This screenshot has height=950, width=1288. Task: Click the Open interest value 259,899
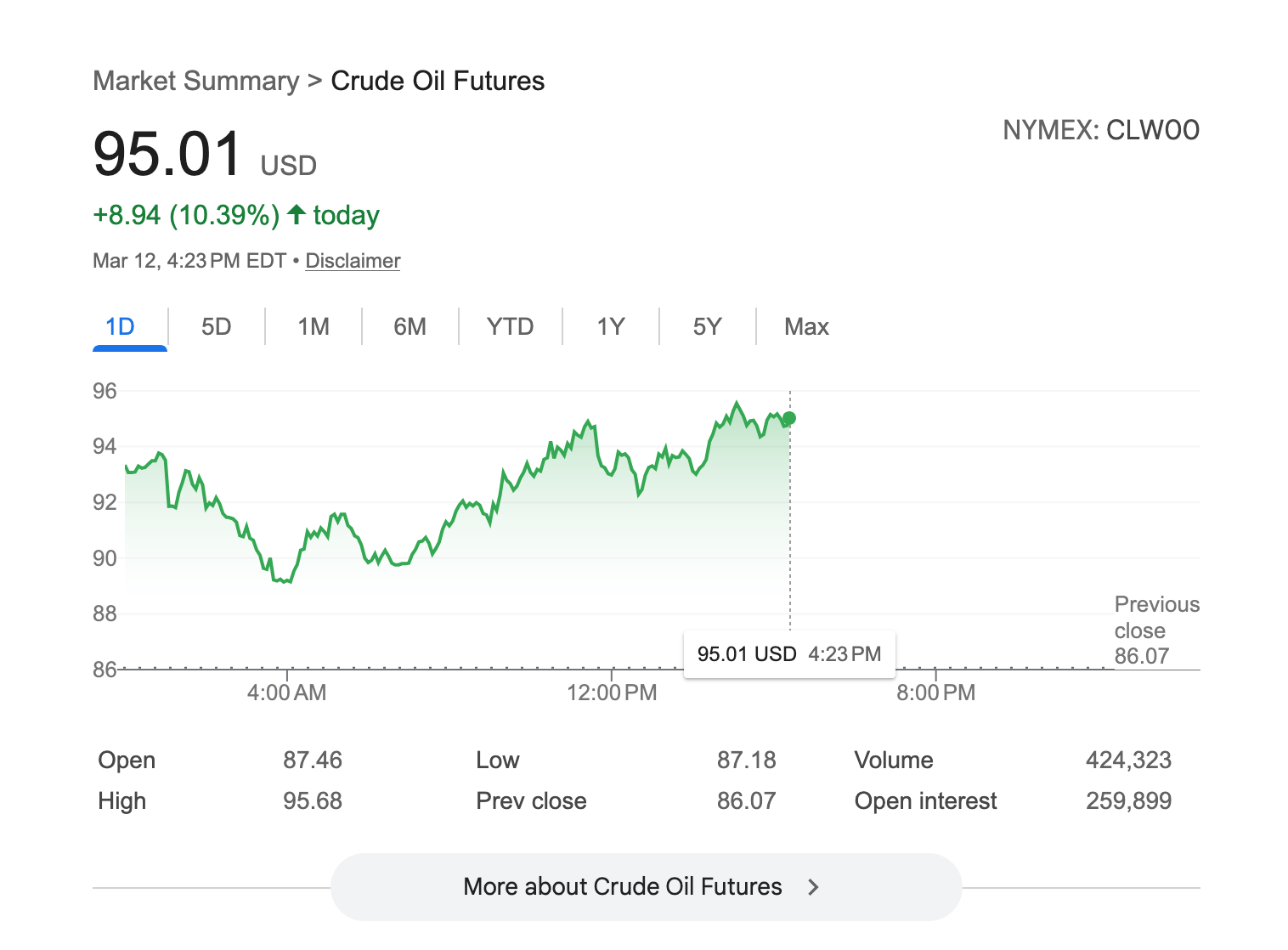1128,800
